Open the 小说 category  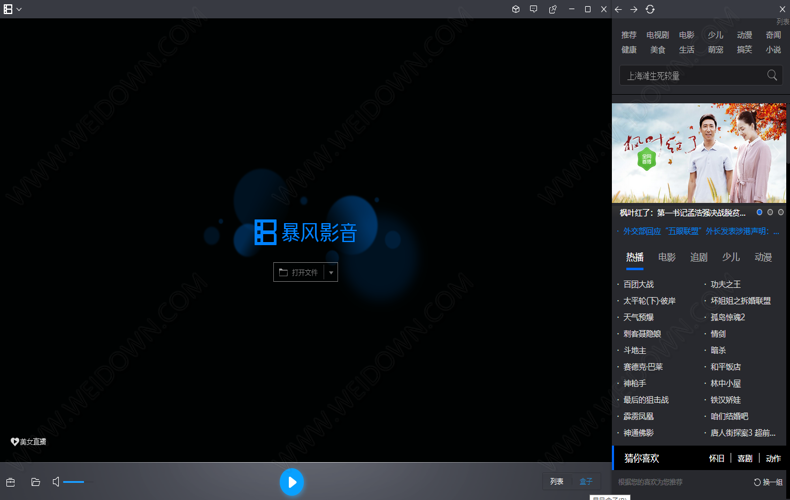click(x=773, y=49)
